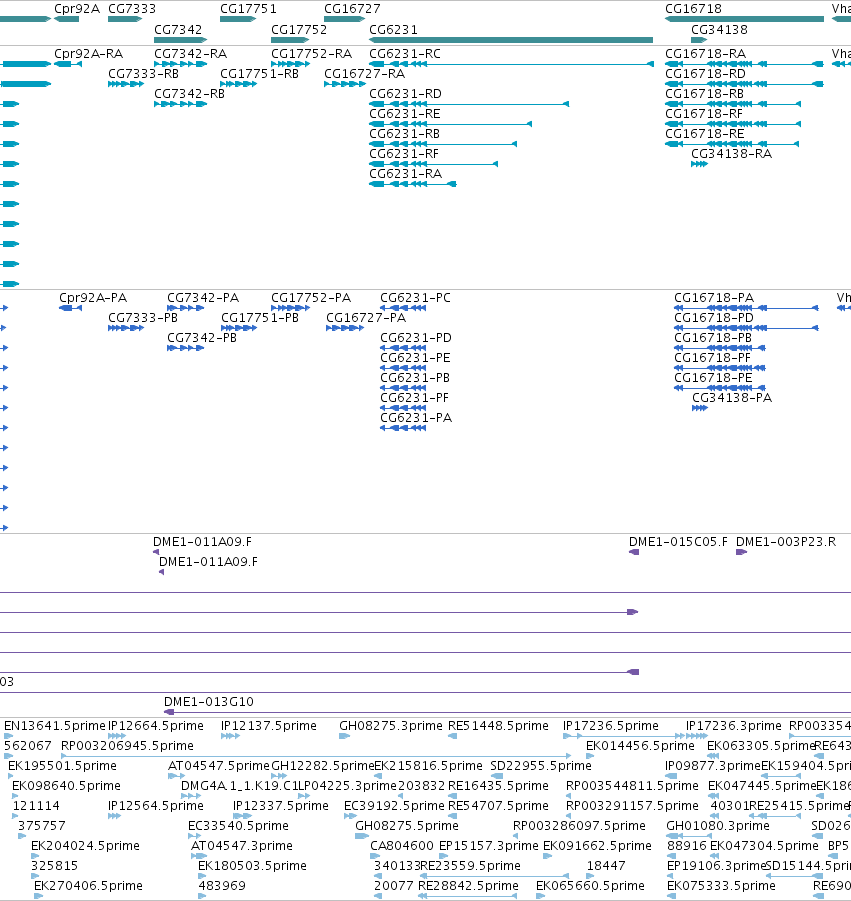Select transcript CG6231-RD
The height and width of the screenshot is (901, 851).
[405, 94]
